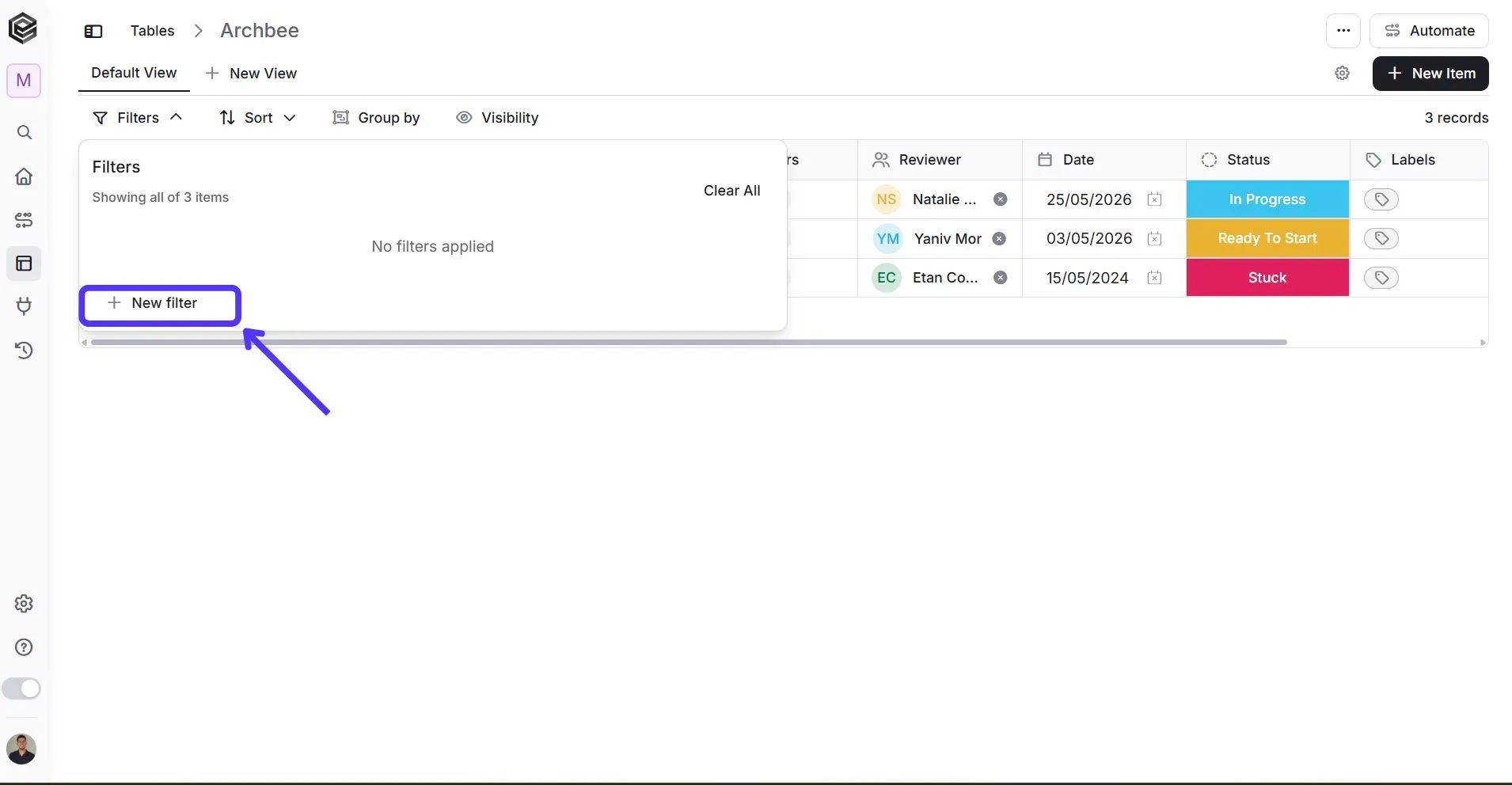Clear the 25/05/2026 date
This screenshot has height=785, width=1512.
[1155, 199]
